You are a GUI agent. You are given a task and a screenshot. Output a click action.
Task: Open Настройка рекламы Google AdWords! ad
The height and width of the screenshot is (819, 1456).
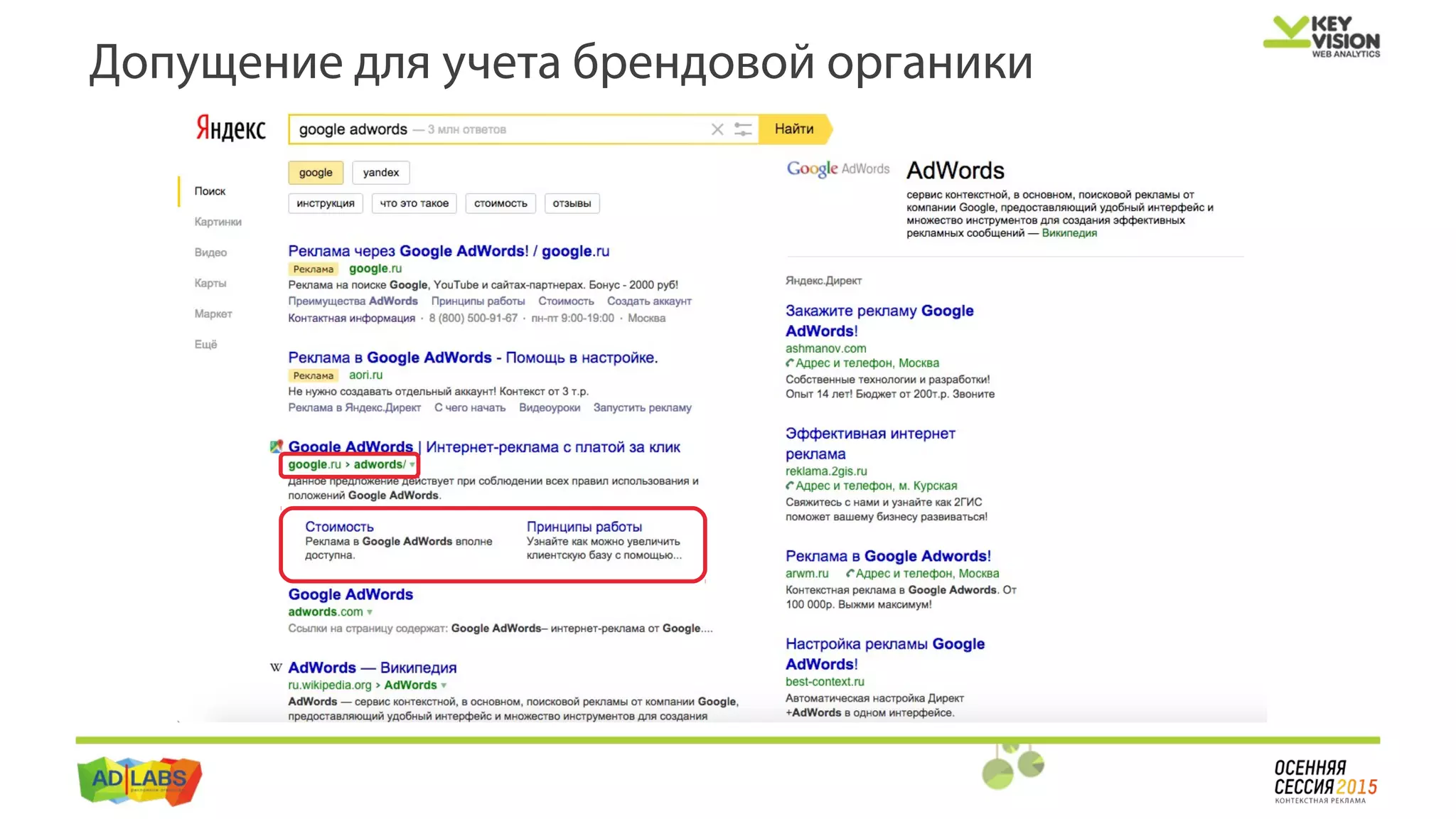coord(885,654)
